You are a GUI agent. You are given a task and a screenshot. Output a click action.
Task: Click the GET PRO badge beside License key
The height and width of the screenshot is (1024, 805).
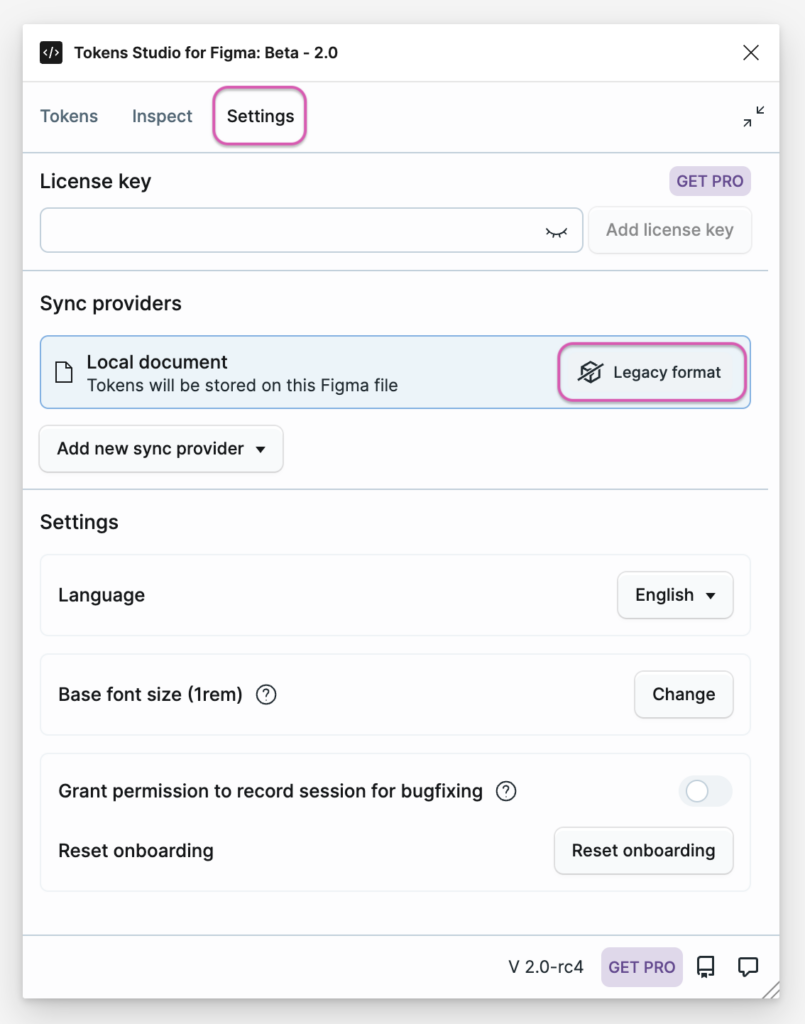coord(710,181)
